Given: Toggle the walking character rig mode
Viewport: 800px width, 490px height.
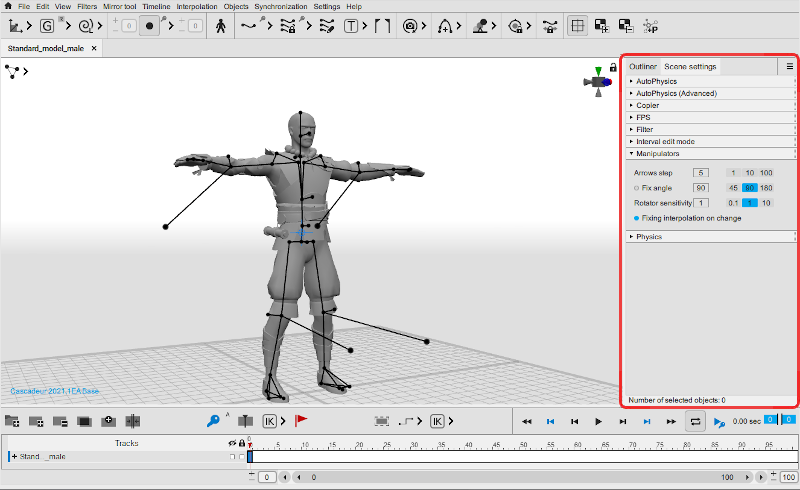Looking at the screenshot, I should click(x=220, y=26).
